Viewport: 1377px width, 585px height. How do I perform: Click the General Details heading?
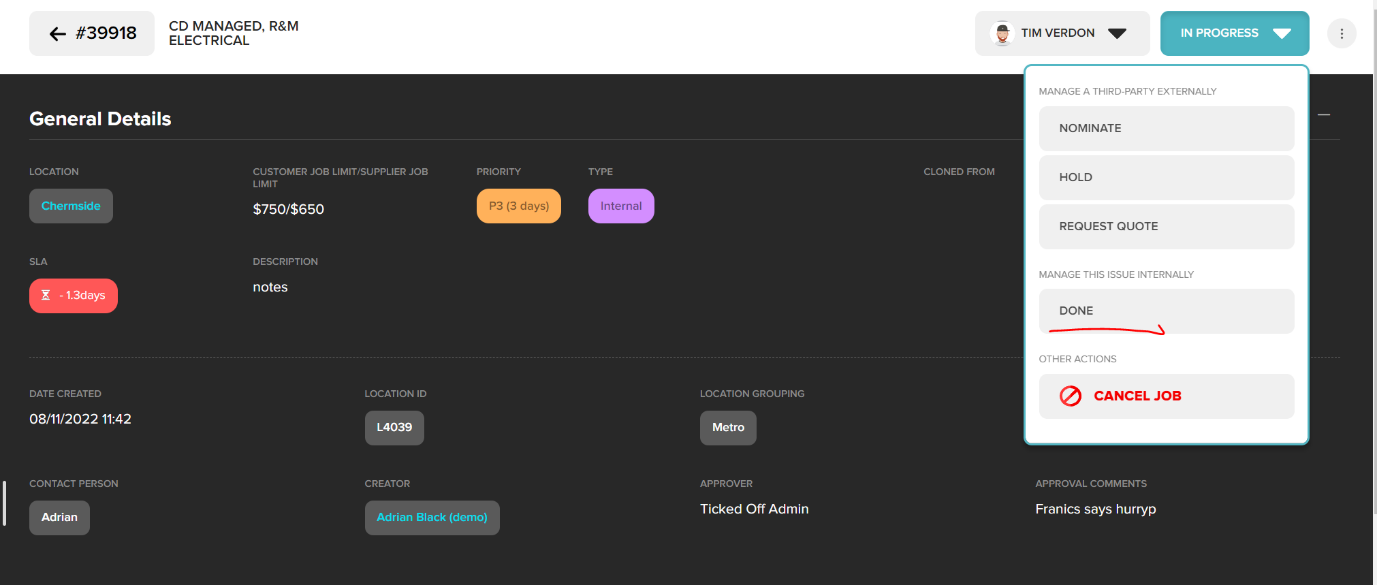pos(100,119)
